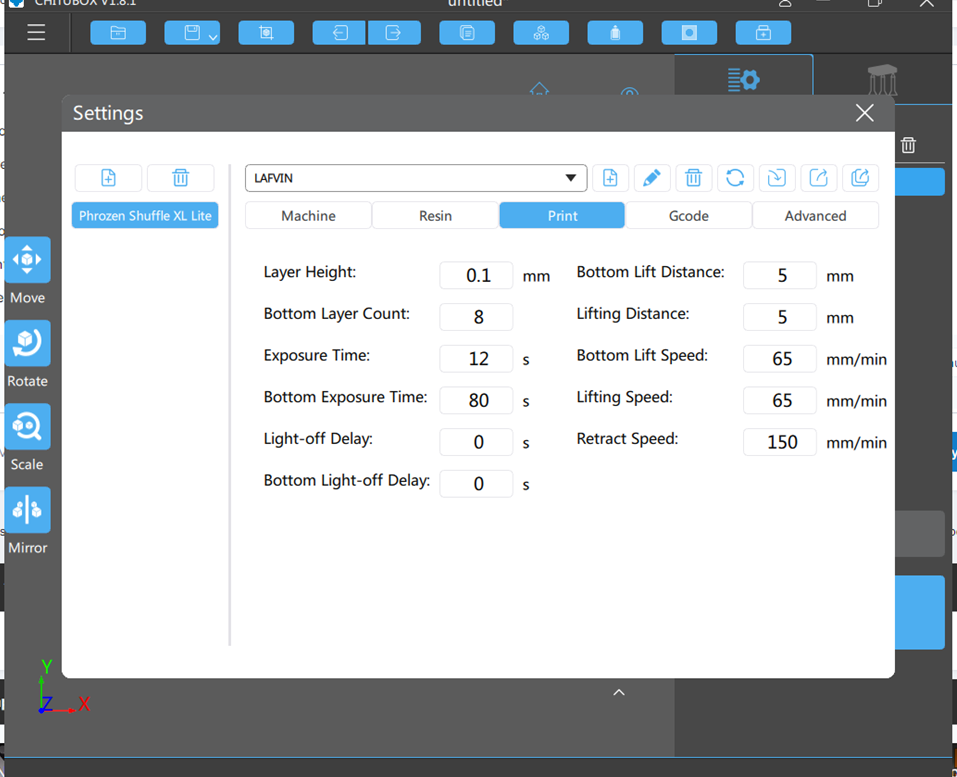
Task: Click the undo arrow toolbar icon
Action: [x=339, y=33]
